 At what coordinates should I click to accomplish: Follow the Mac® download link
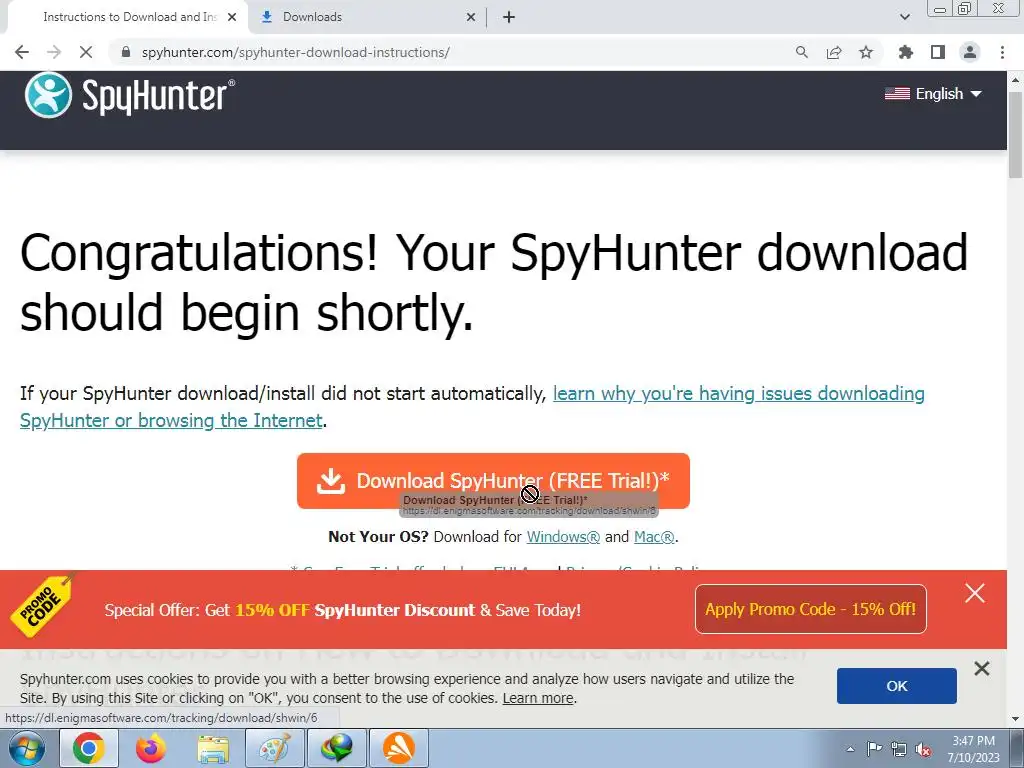point(654,537)
